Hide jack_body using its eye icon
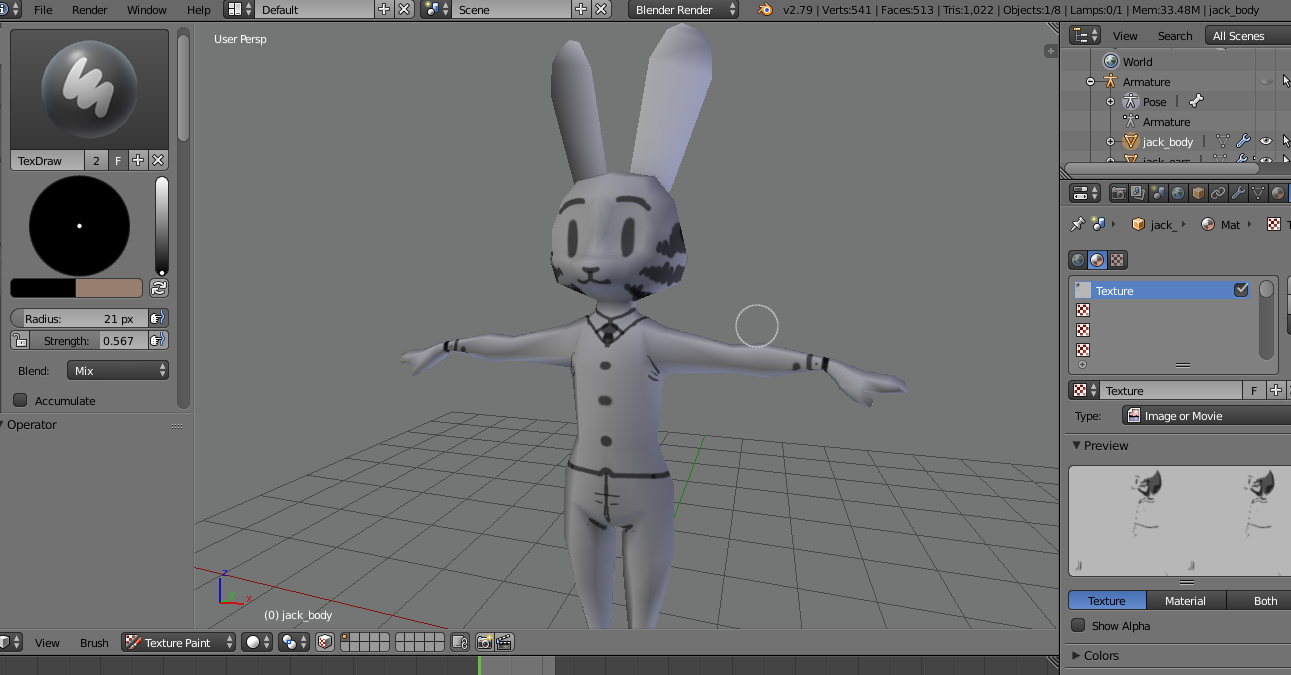1291x675 pixels. [x=1265, y=142]
